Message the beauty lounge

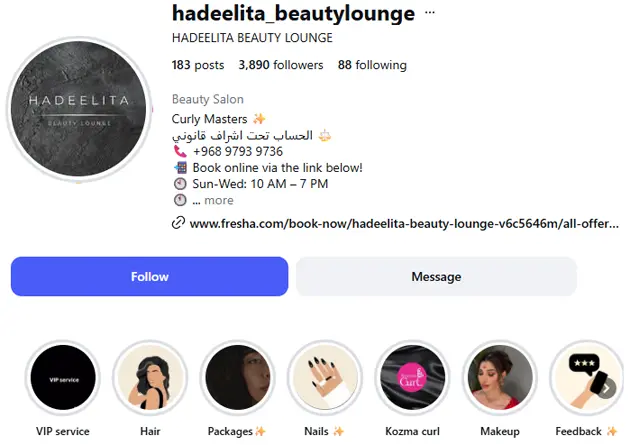coord(436,277)
